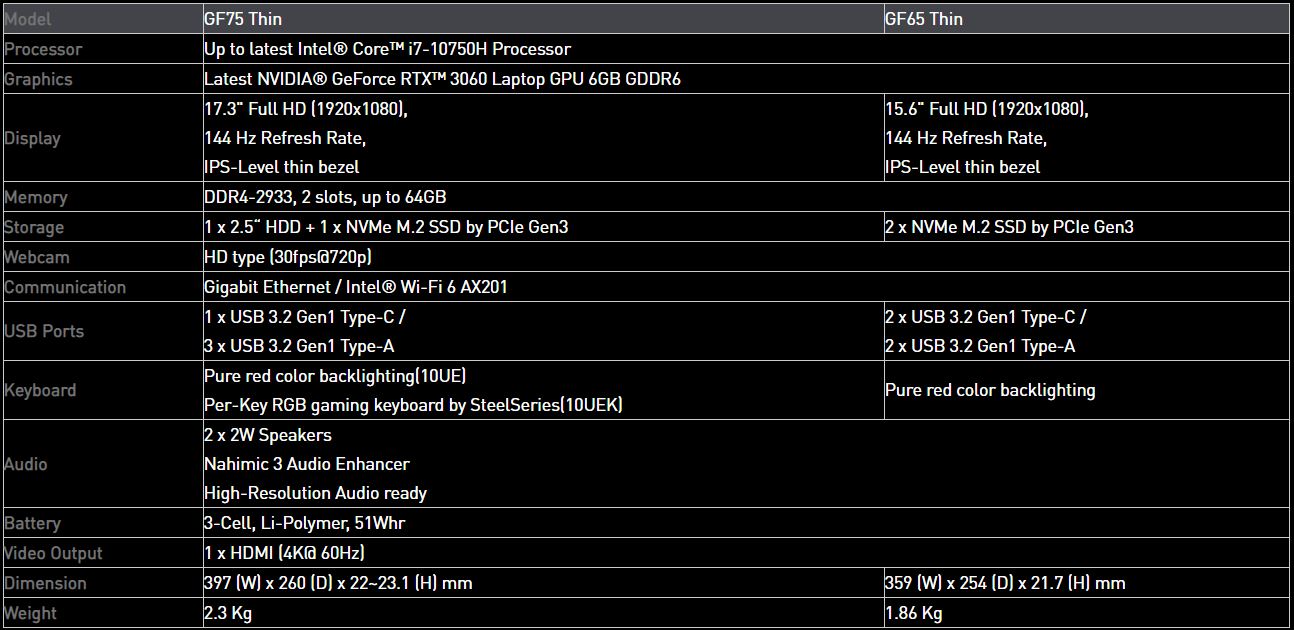The image size is (1294, 630).
Task: Select 'HD type (30fps@720p)' webcam text
Action: point(288,257)
